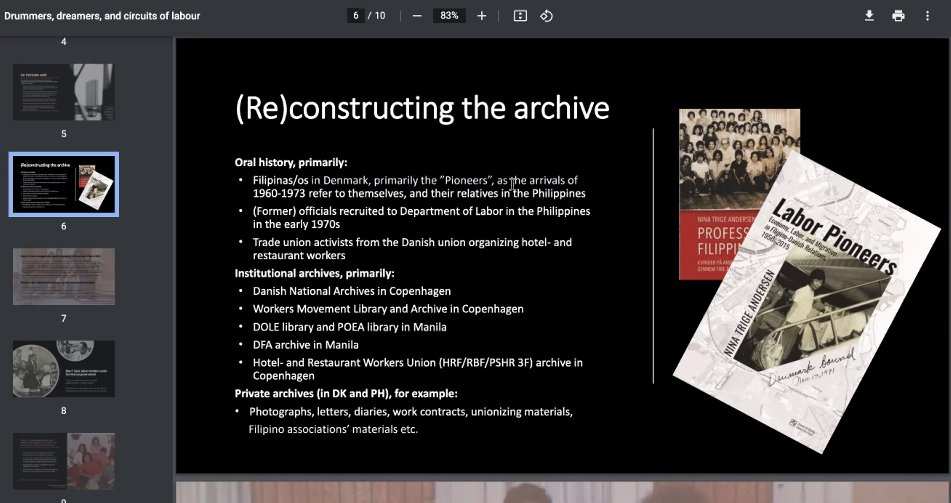The width and height of the screenshot is (951, 503).
Task: Open page 7 thumbnail
Action: pos(64,277)
